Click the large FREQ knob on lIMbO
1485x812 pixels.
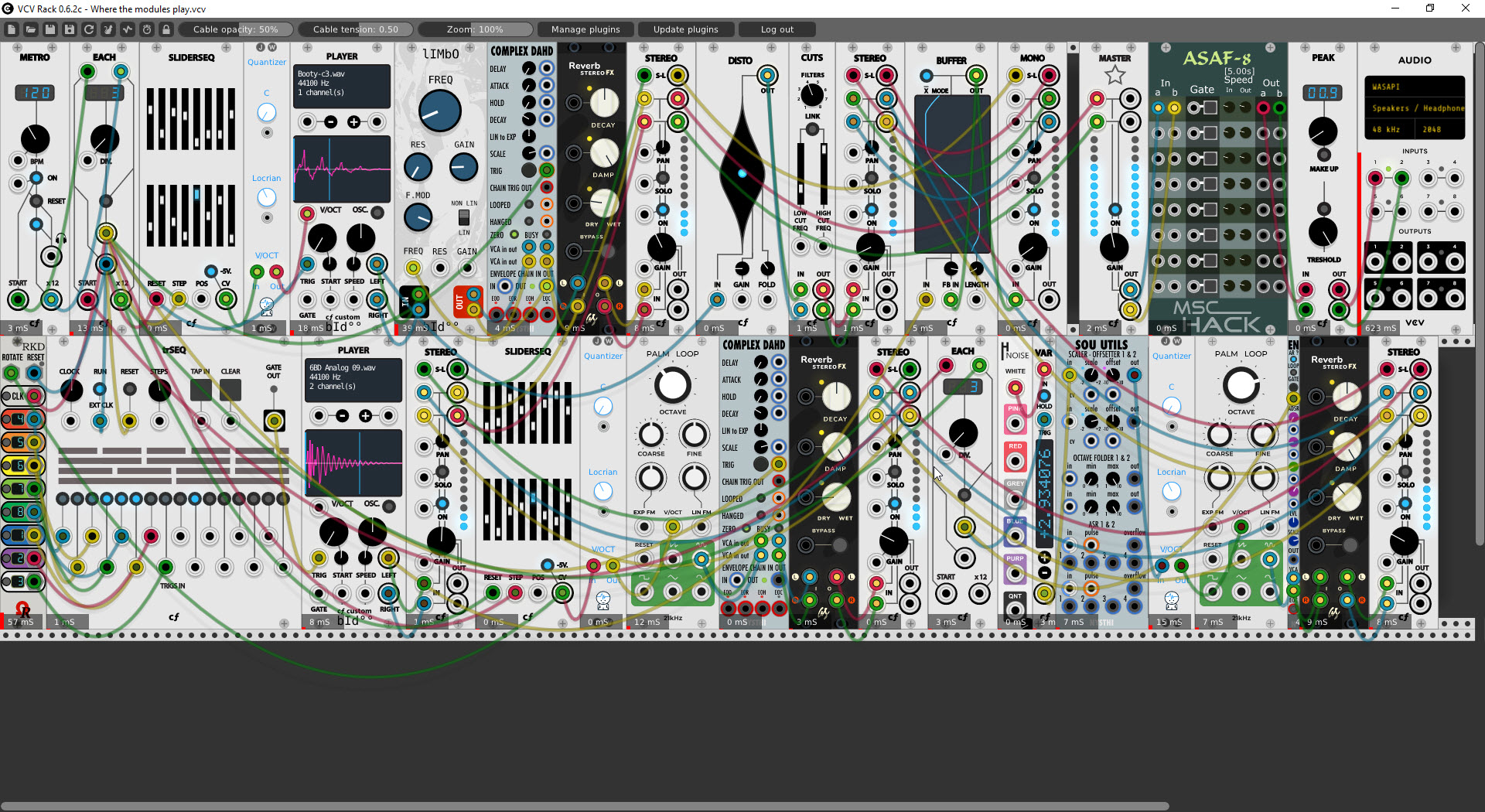coord(440,111)
